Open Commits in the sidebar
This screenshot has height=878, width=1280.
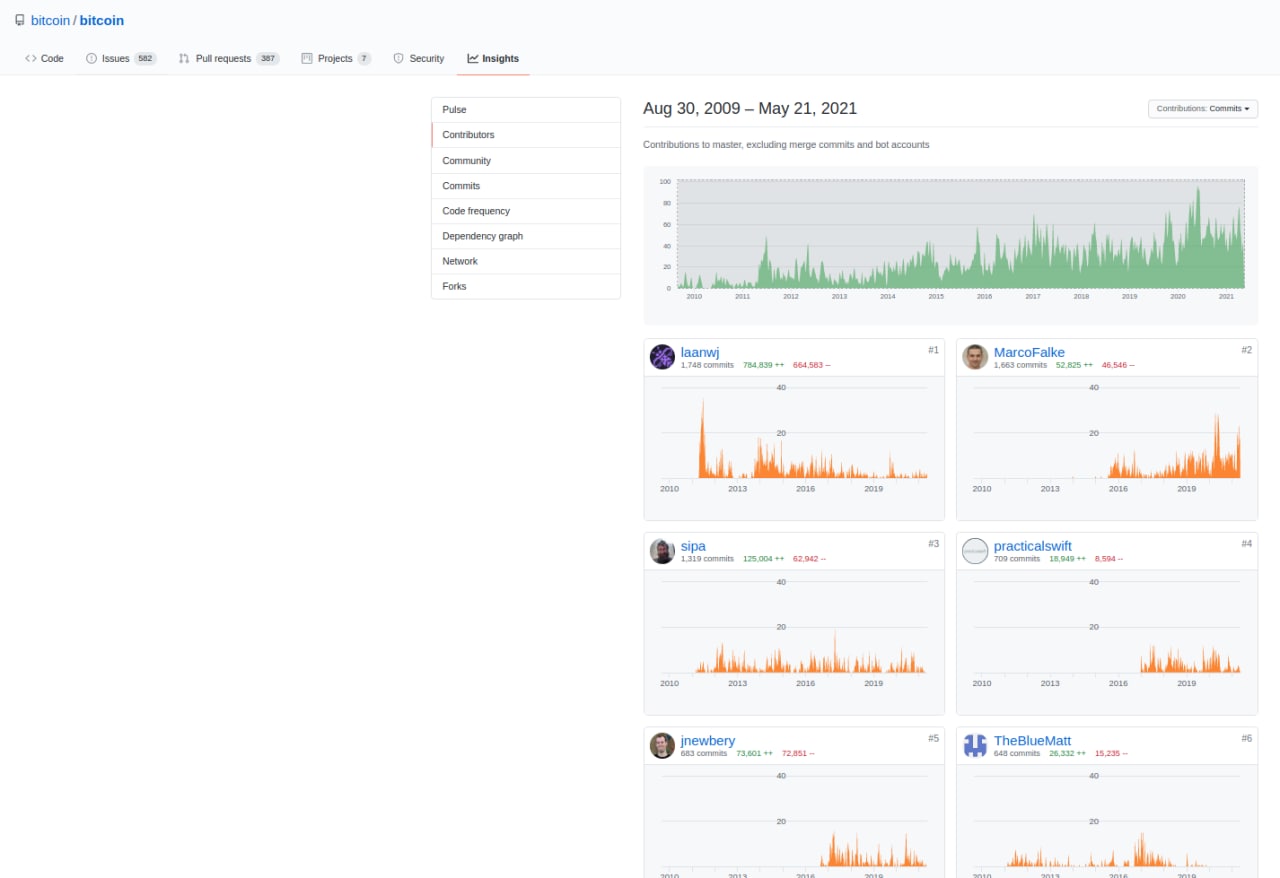click(526, 186)
